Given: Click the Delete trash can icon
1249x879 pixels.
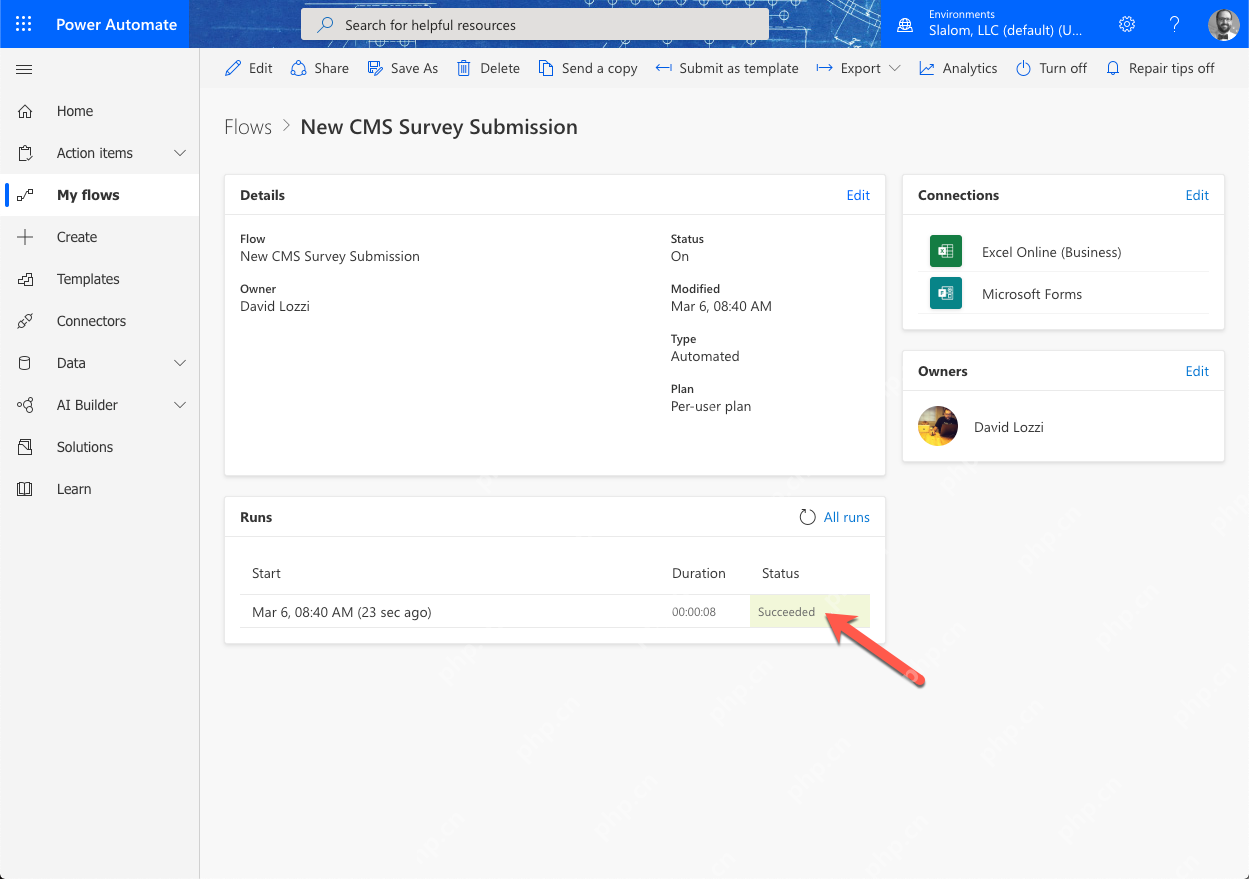Looking at the screenshot, I should (464, 68).
